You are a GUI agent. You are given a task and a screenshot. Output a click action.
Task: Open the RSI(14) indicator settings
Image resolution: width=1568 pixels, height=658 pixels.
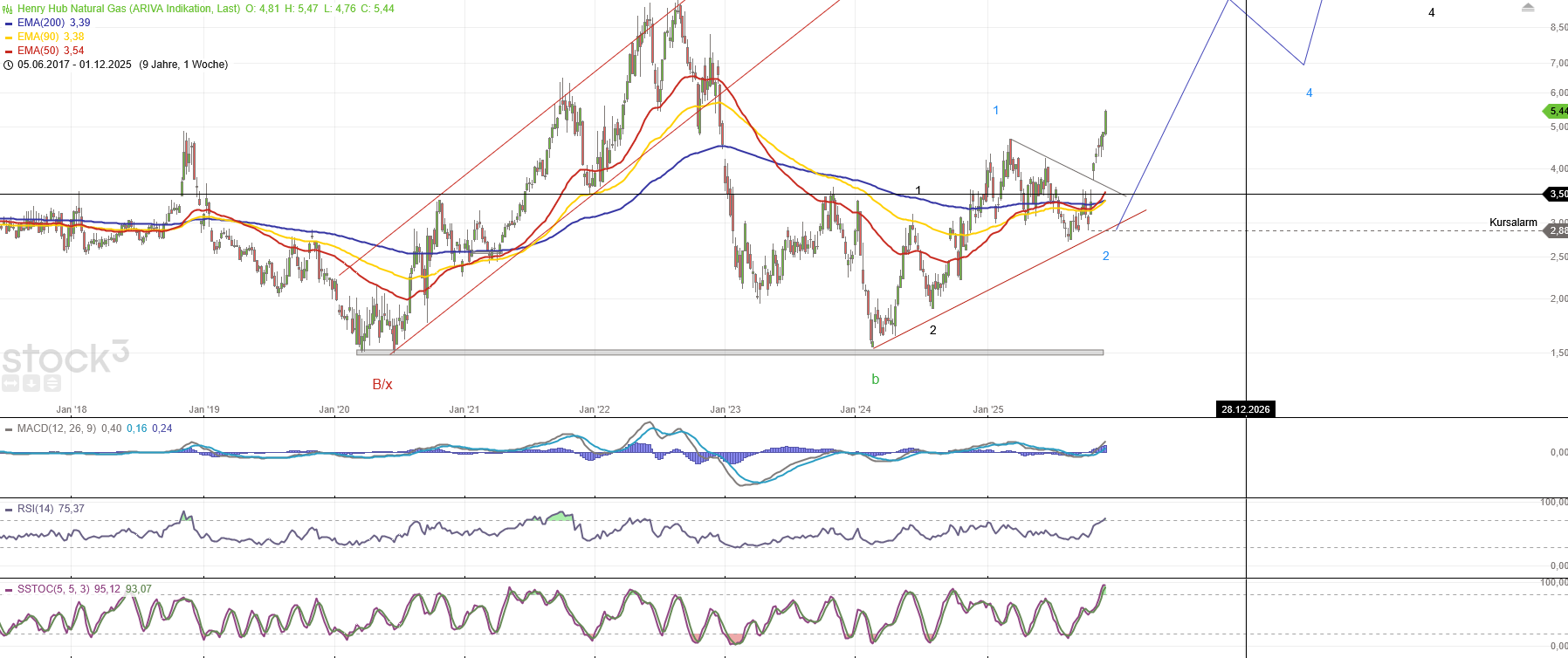pos(36,509)
